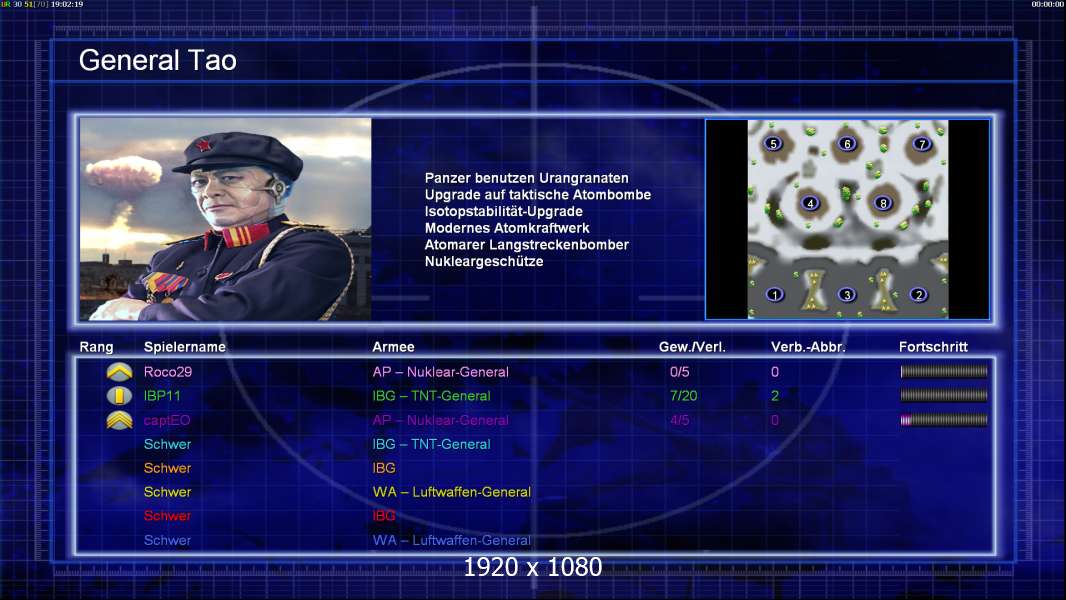Select the orange Schwer player name
Image resolution: width=1066 pixels, height=600 pixels.
pos(167,467)
